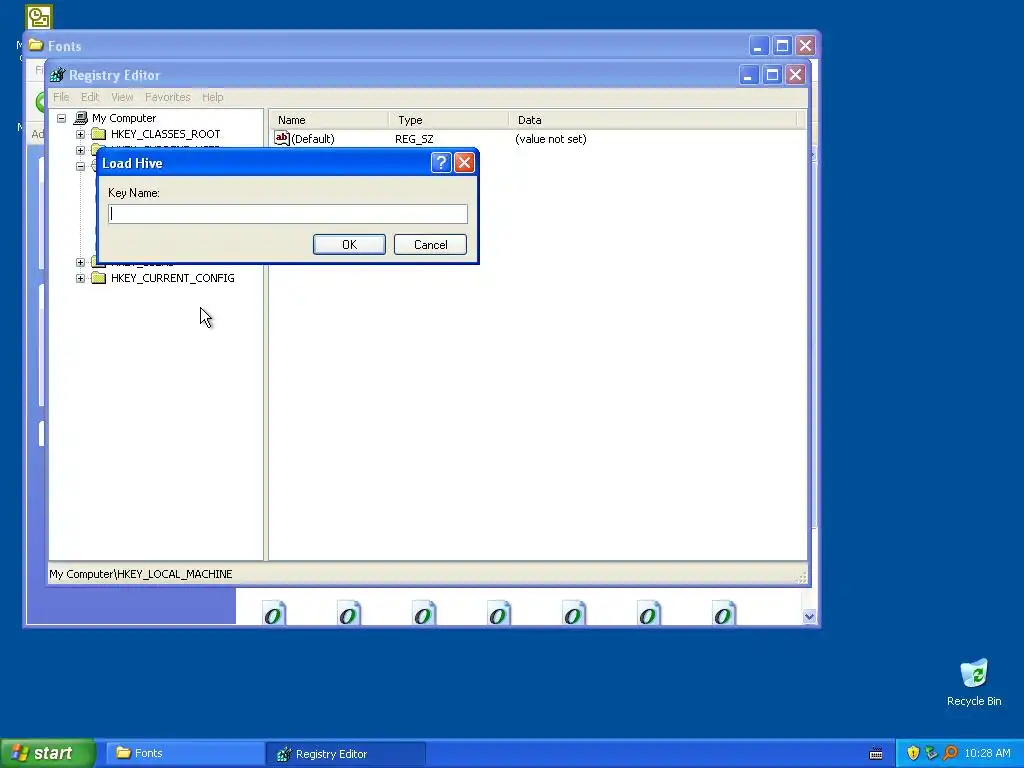
Task: Click the security shield tray icon
Action: 913,753
